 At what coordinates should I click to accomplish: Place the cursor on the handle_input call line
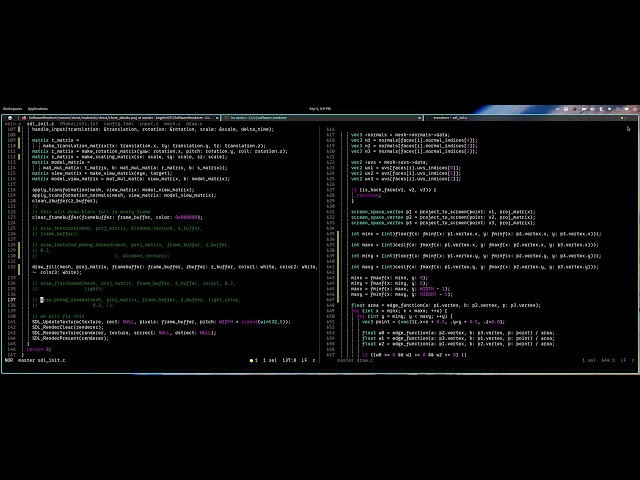(153, 129)
